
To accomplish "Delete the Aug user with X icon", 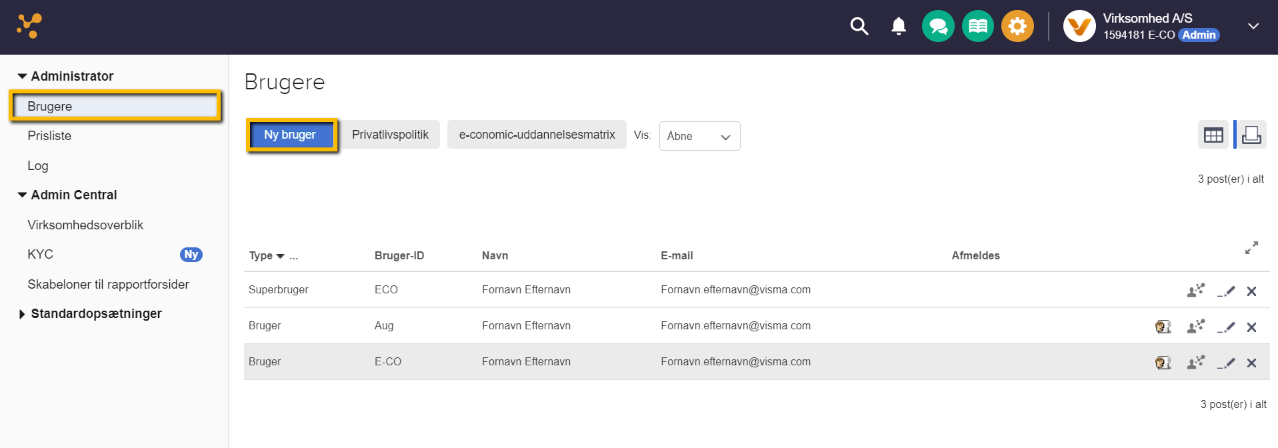I will tap(1251, 327).
